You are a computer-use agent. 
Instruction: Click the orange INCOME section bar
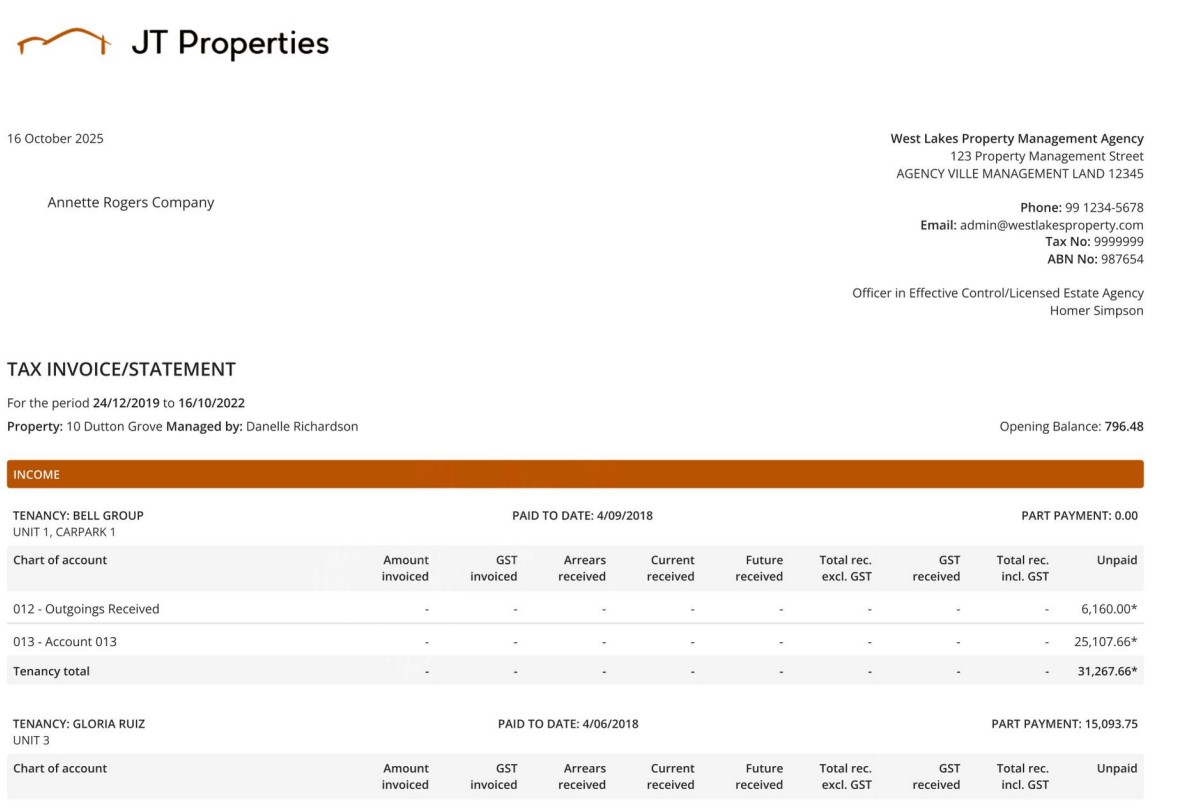click(575, 474)
